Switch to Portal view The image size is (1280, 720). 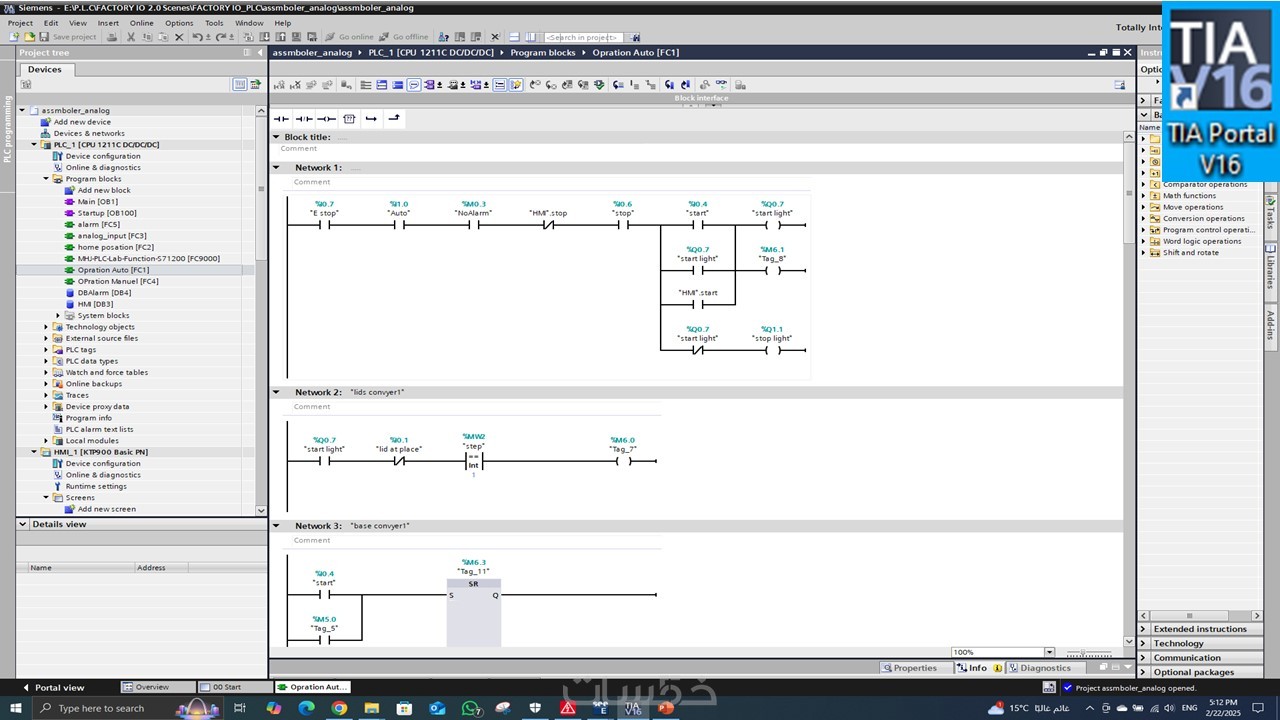click(x=55, y=687)
